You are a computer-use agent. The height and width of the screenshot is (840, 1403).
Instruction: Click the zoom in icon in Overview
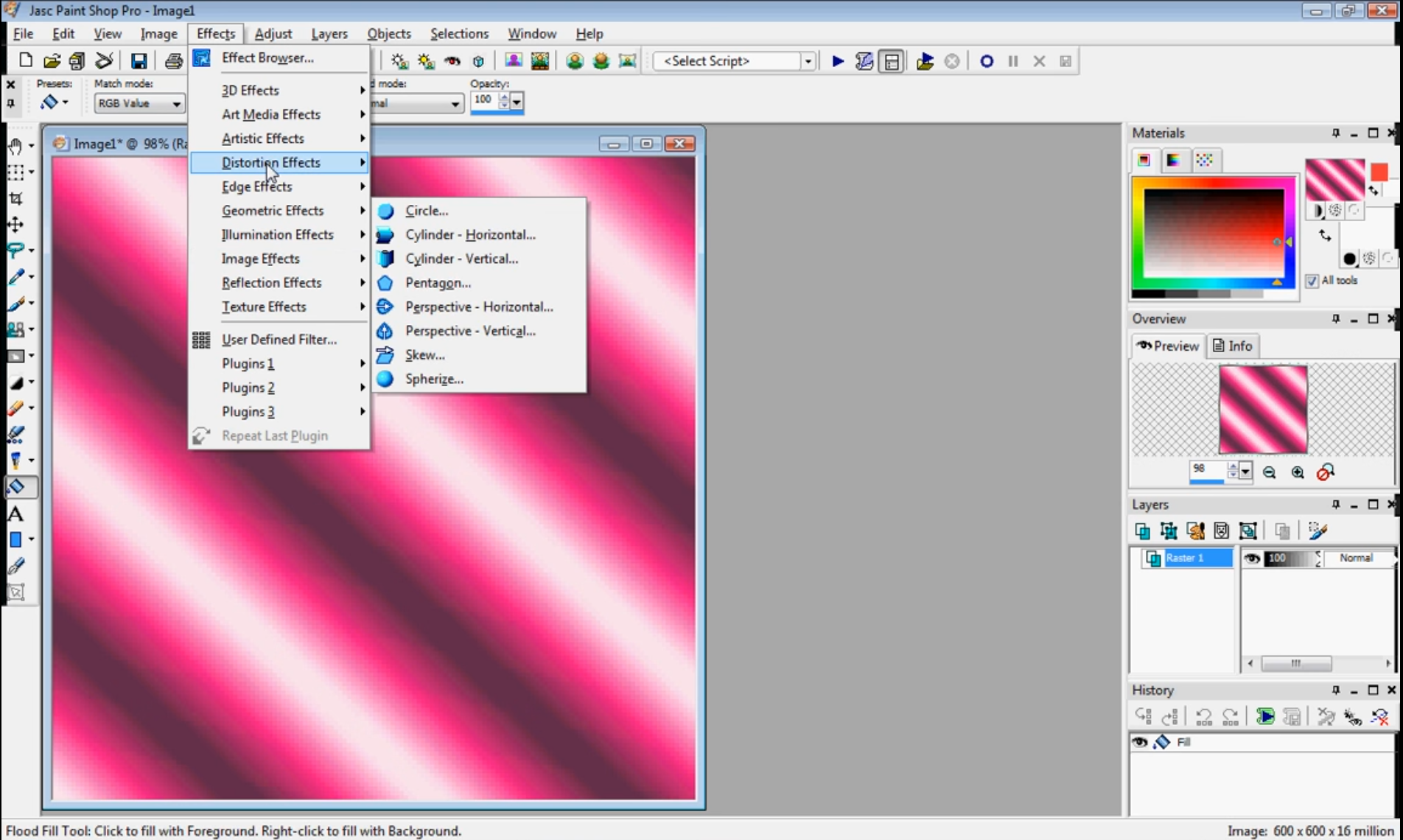[x=1298, y=472]
